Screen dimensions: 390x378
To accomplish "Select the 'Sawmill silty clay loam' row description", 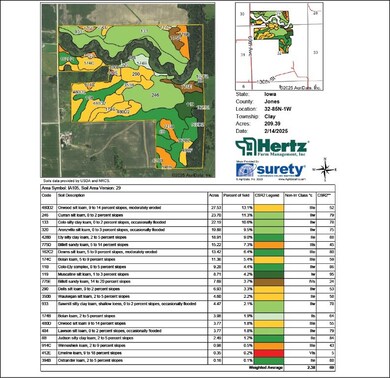I will pyautogui.click(x=127, y=304).
